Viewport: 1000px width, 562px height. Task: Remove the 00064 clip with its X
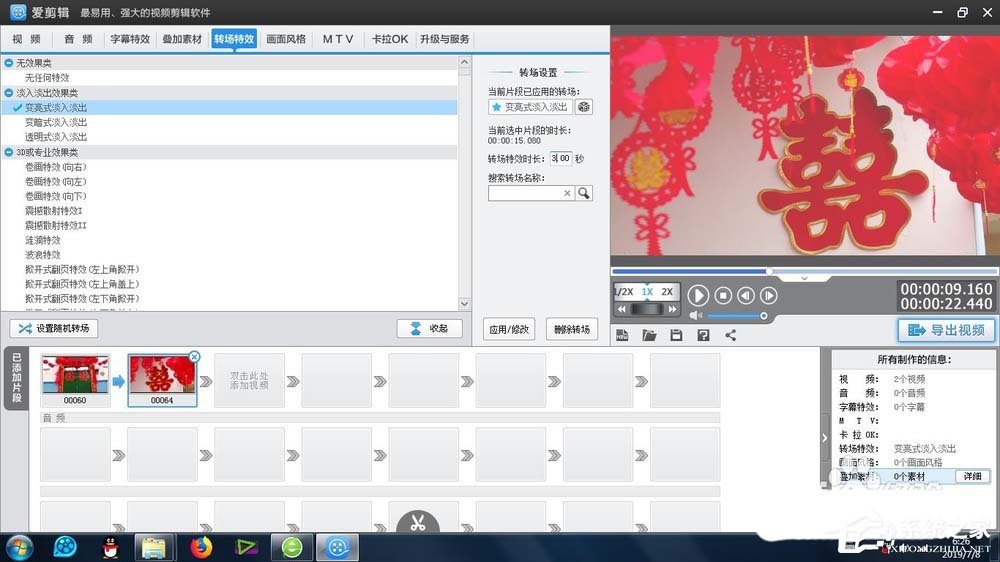pos(195,357)
